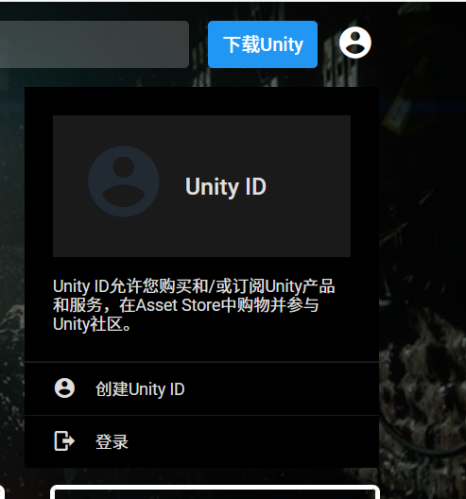Click the background image right of account avatar

point(419,43)
